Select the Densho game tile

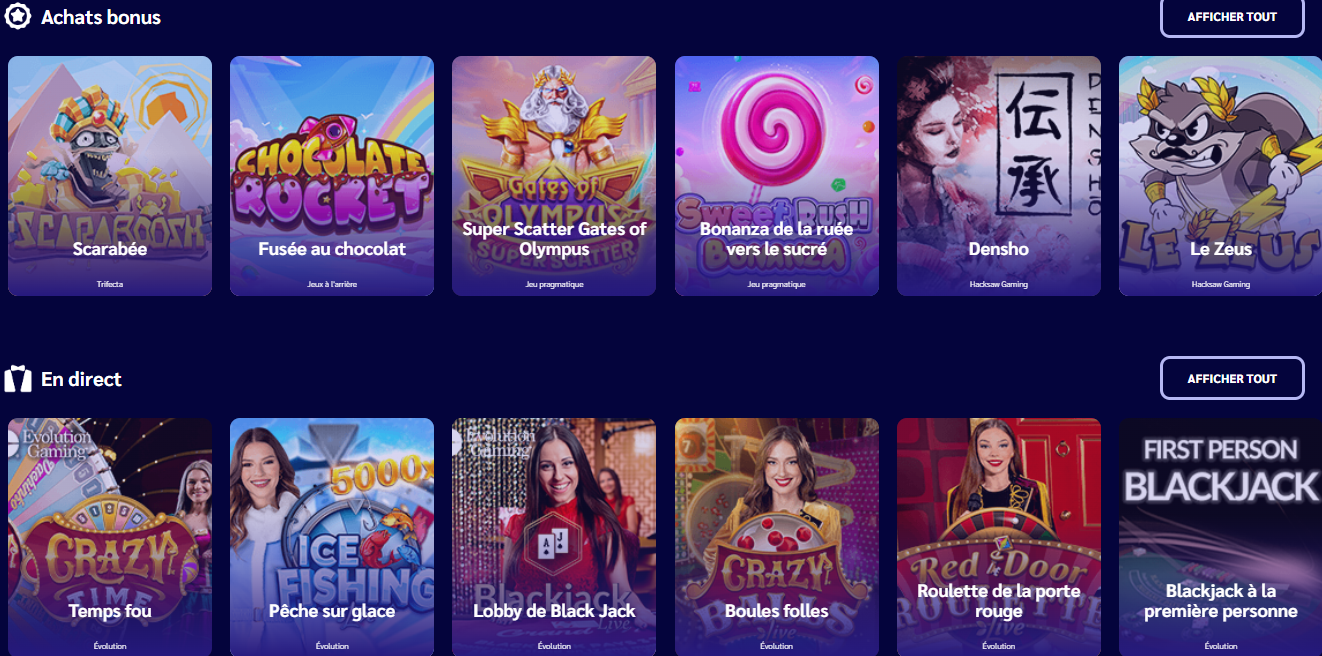(x=999, y=176)
